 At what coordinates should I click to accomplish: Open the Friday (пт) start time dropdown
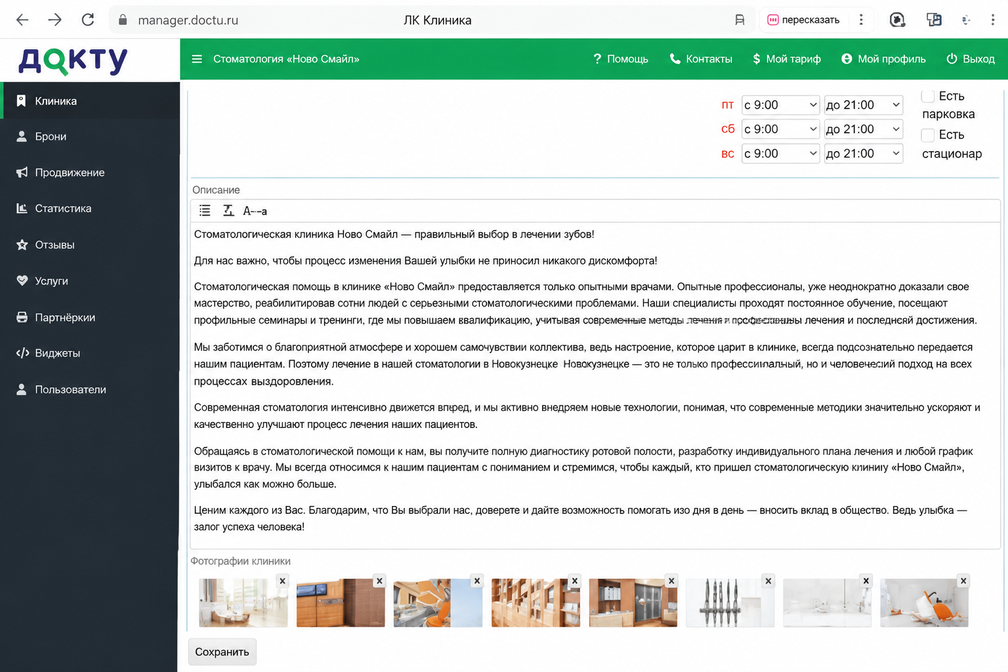coord(780,105)
